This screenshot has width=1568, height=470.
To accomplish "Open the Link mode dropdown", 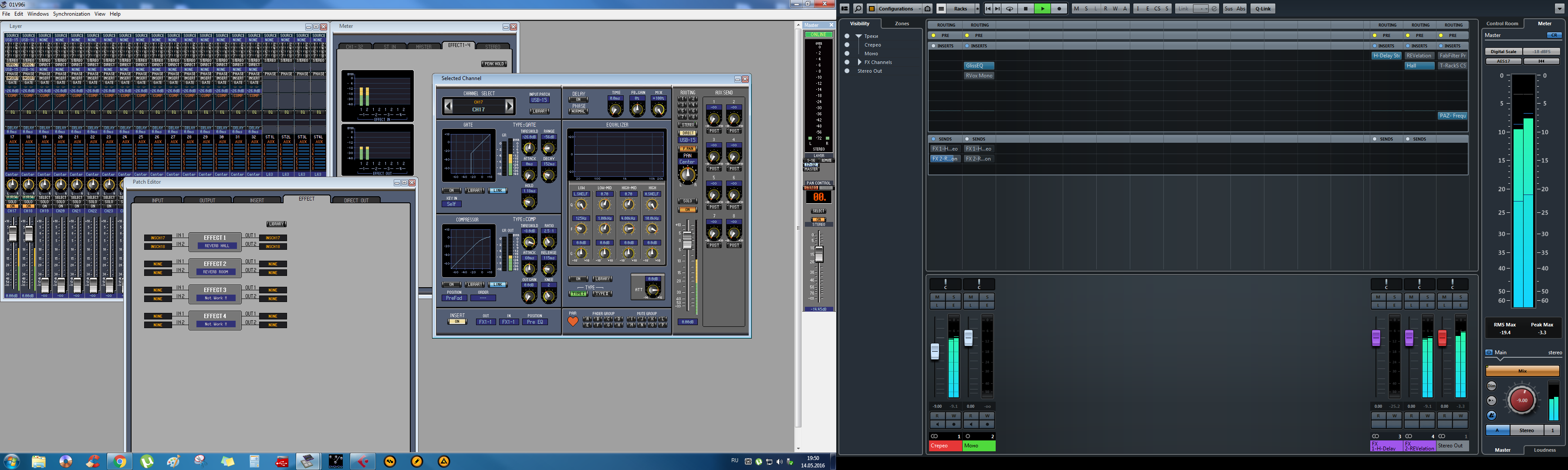I will [x=1200, y=9].
